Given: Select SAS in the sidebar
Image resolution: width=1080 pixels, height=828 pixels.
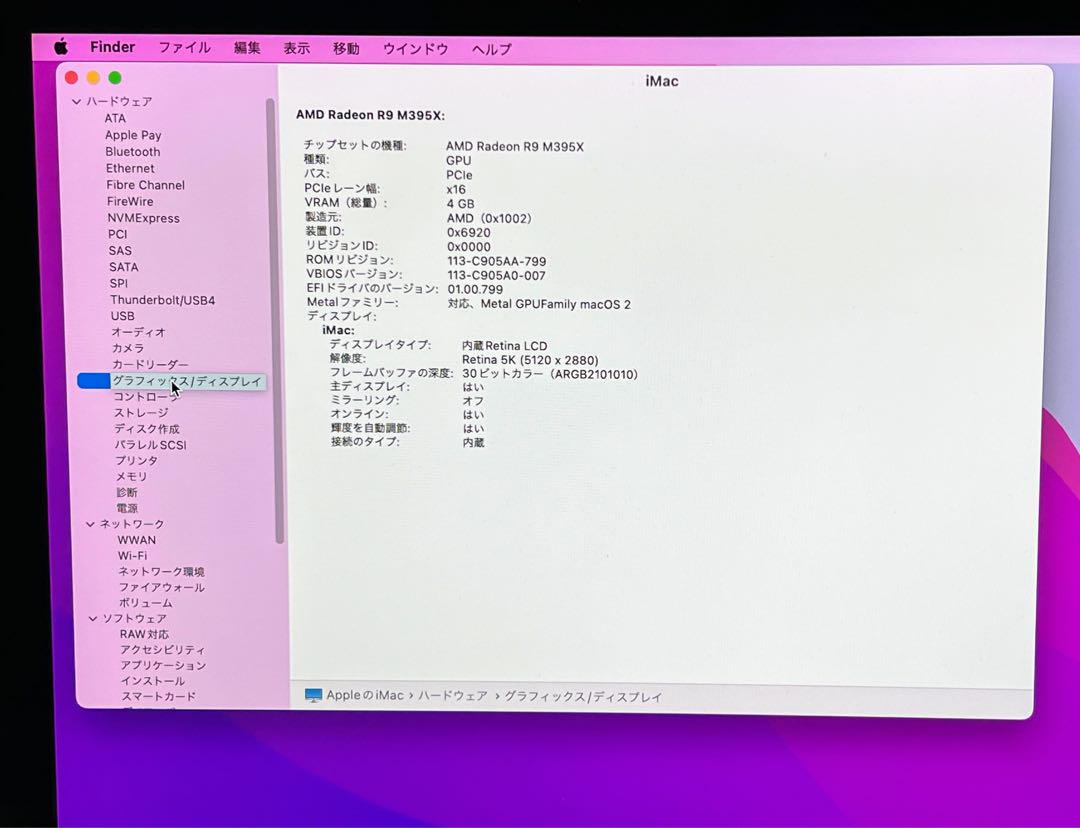Looking at the screenshot, I should pyautogui.click(x=120, y=251).
